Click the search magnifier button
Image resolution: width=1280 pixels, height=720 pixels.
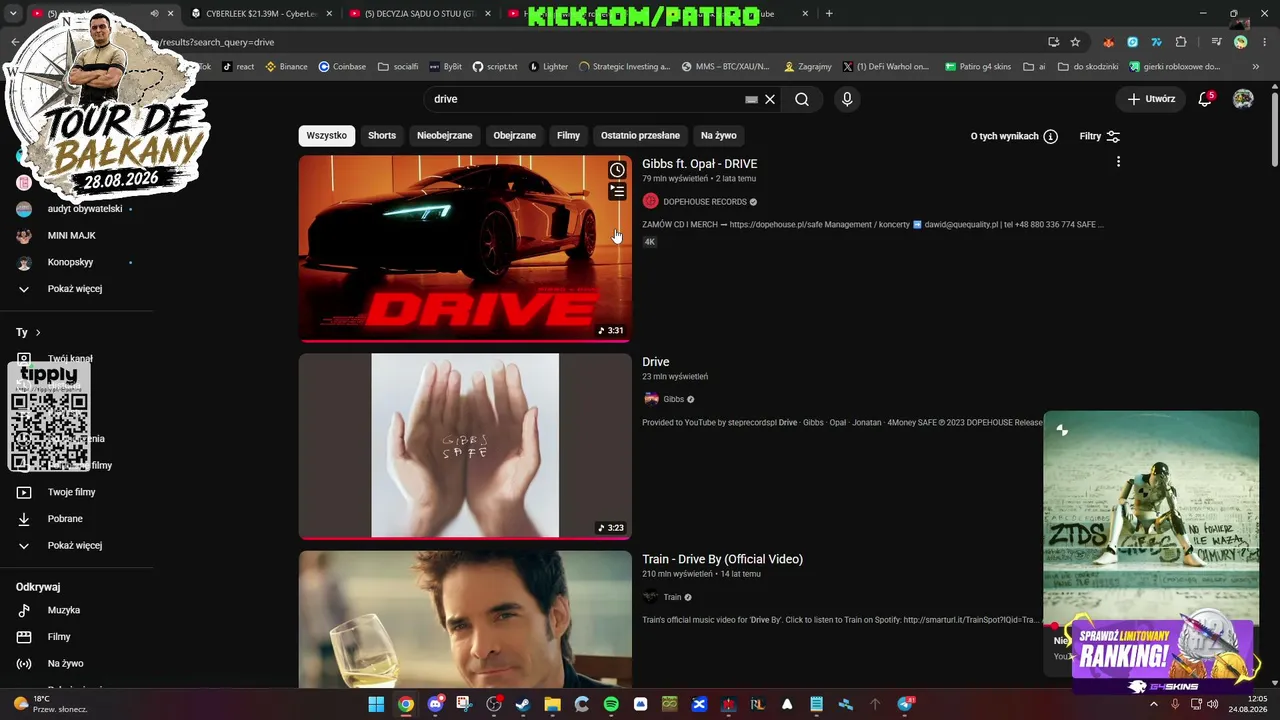pyautogui.click(x=802, y=99)
